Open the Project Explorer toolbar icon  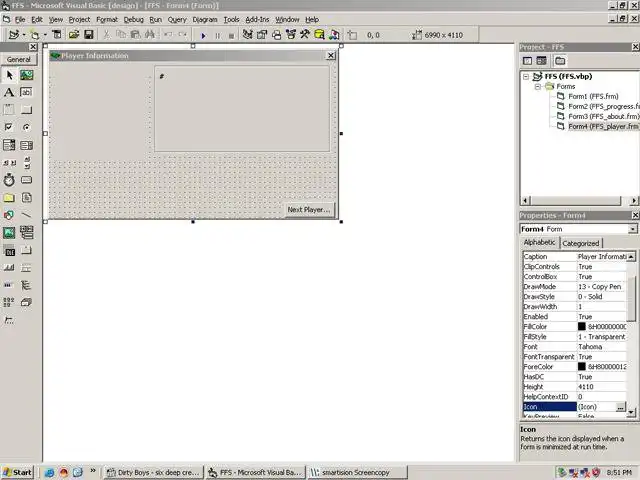[247, 35]
